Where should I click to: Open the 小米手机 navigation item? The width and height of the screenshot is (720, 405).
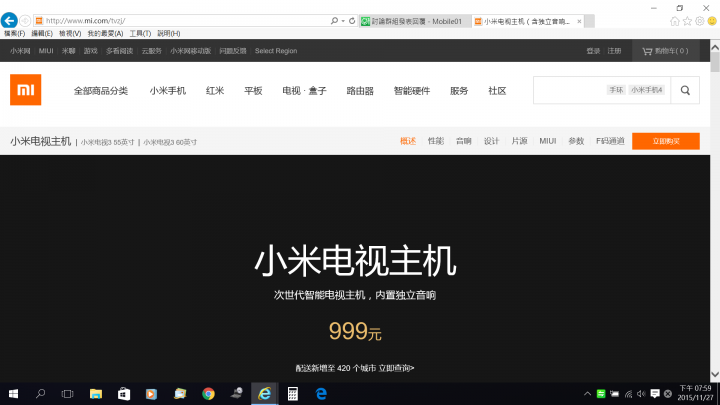[168, 91]
